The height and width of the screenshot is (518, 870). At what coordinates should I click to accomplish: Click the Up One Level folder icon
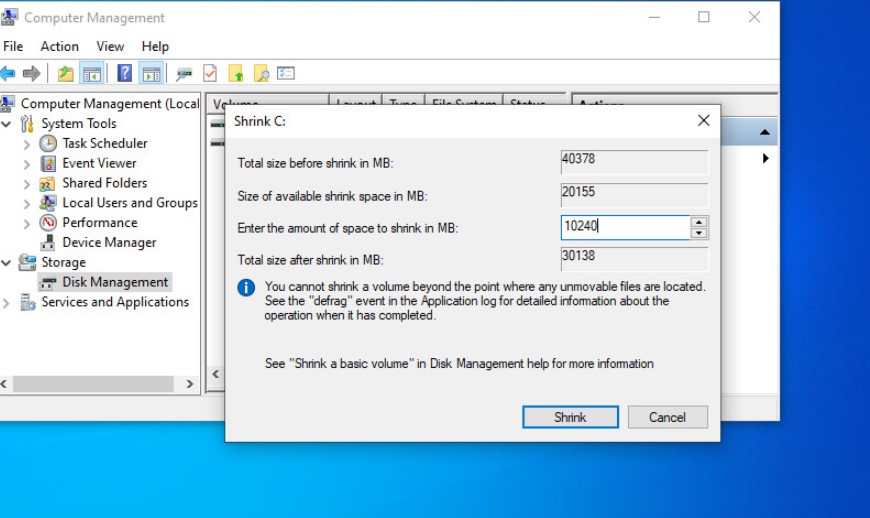[65, 73]
